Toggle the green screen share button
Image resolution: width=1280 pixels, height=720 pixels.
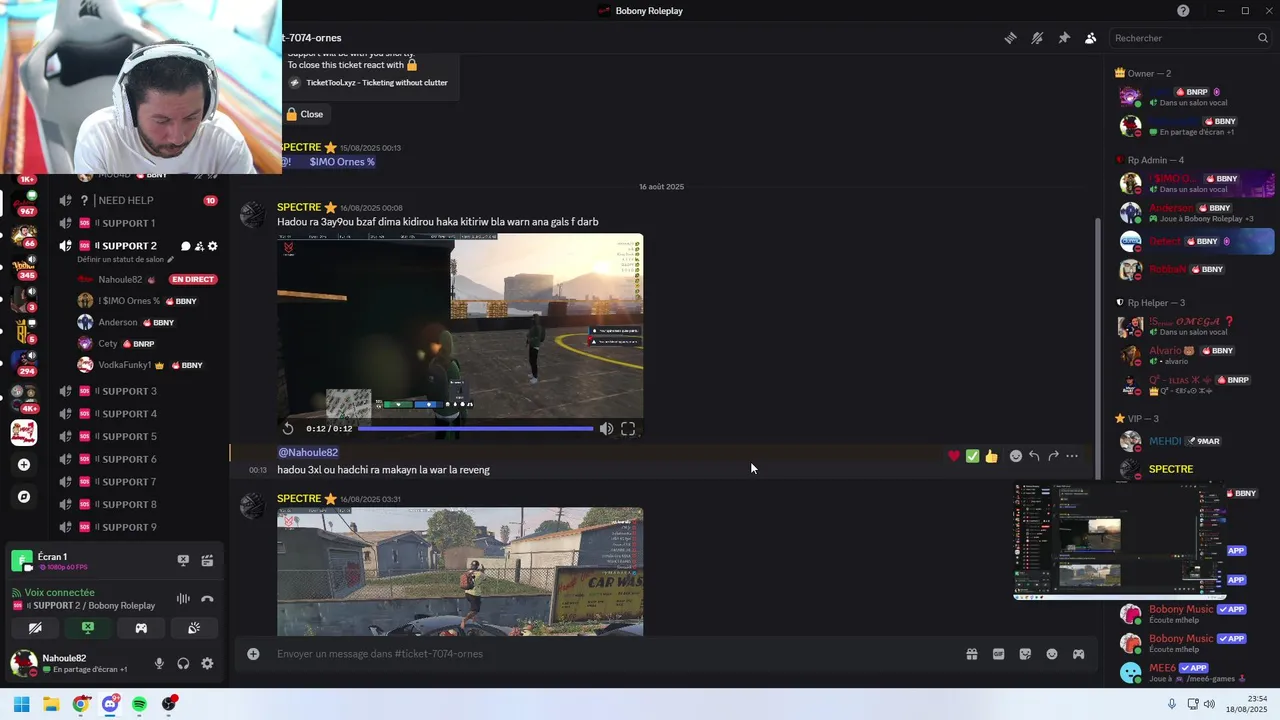click(x=88, y=628)
